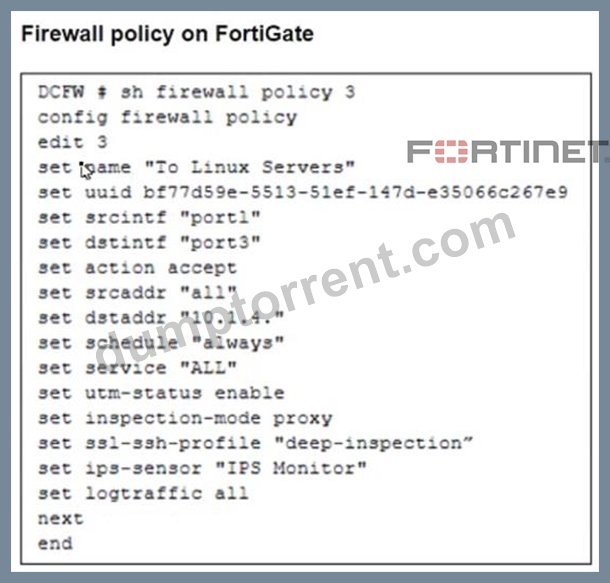Click the ssl-ssh-profile "deep-inspection" value
Screen dimensions: 610x583
373,443
